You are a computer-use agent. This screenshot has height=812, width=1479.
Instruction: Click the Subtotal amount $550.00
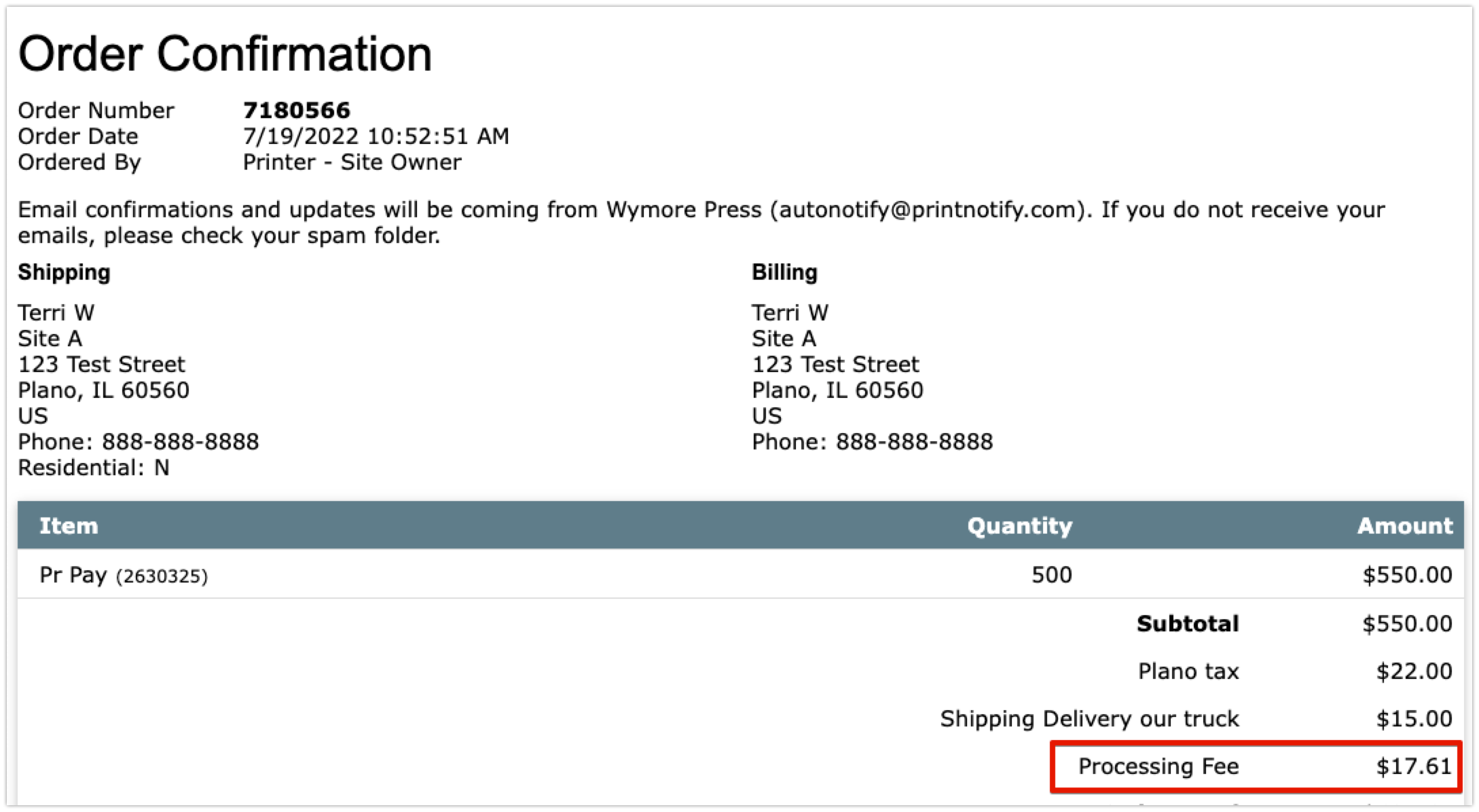click(x=1407, y=623)
